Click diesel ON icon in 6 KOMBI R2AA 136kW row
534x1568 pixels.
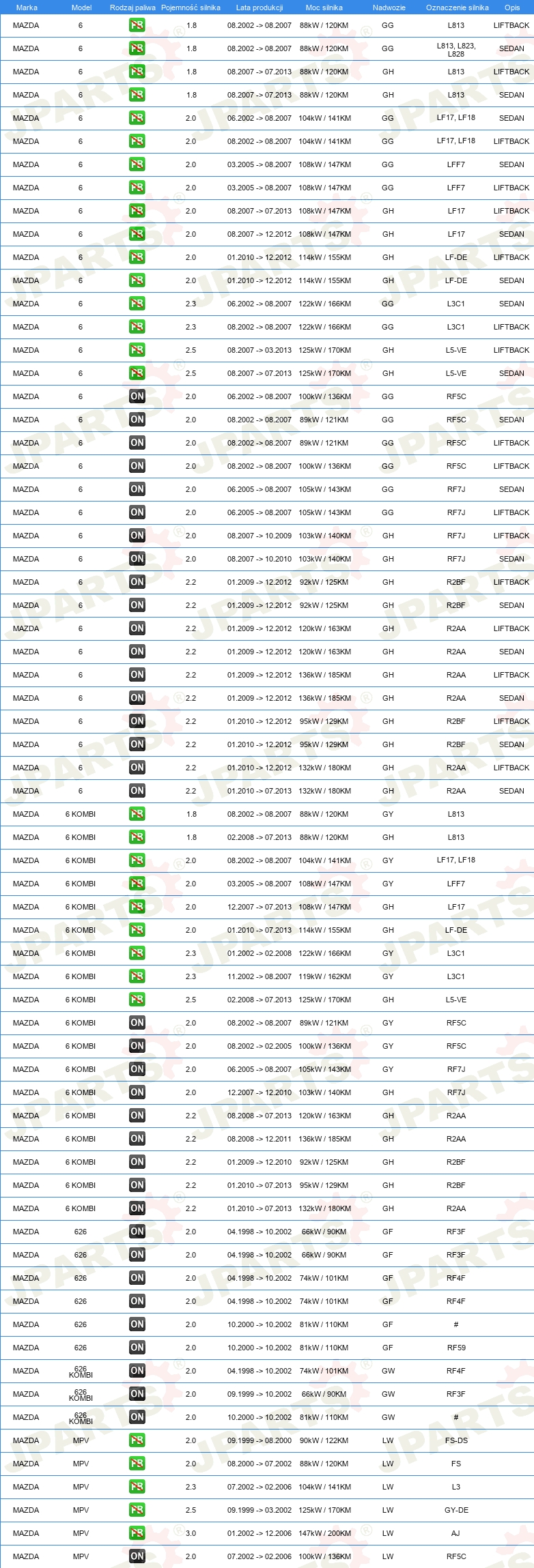tap(137, 1139)
